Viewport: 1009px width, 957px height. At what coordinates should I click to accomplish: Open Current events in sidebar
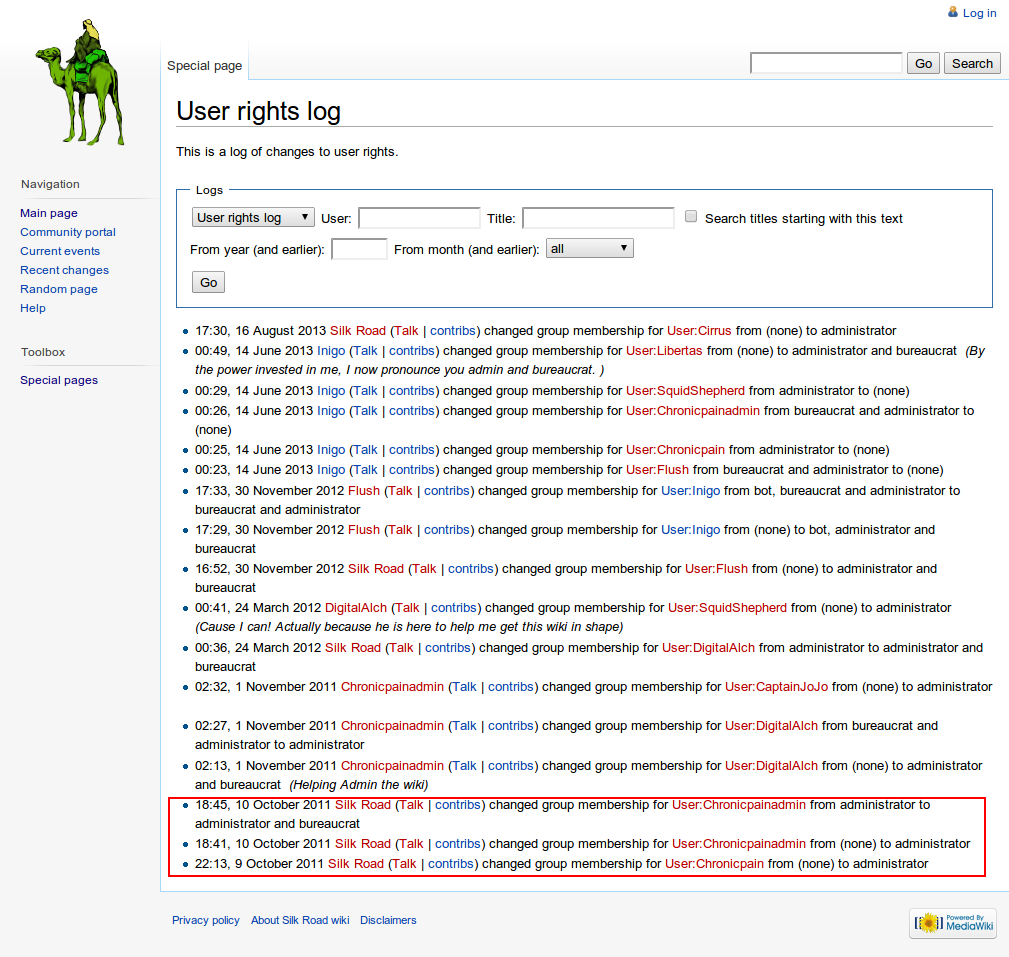[x=60, y=251]
